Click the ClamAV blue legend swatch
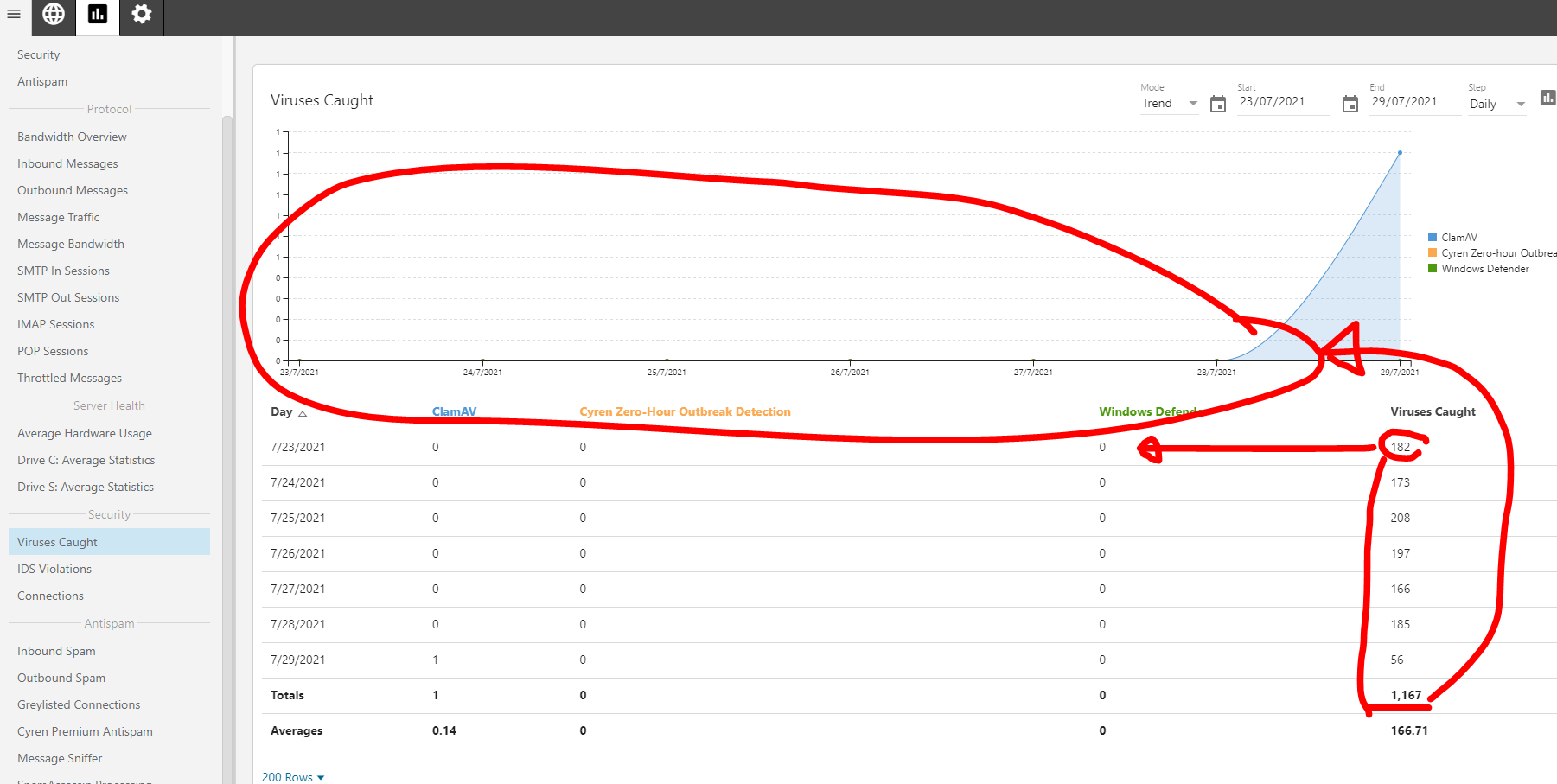 (x=1433, y=237)
